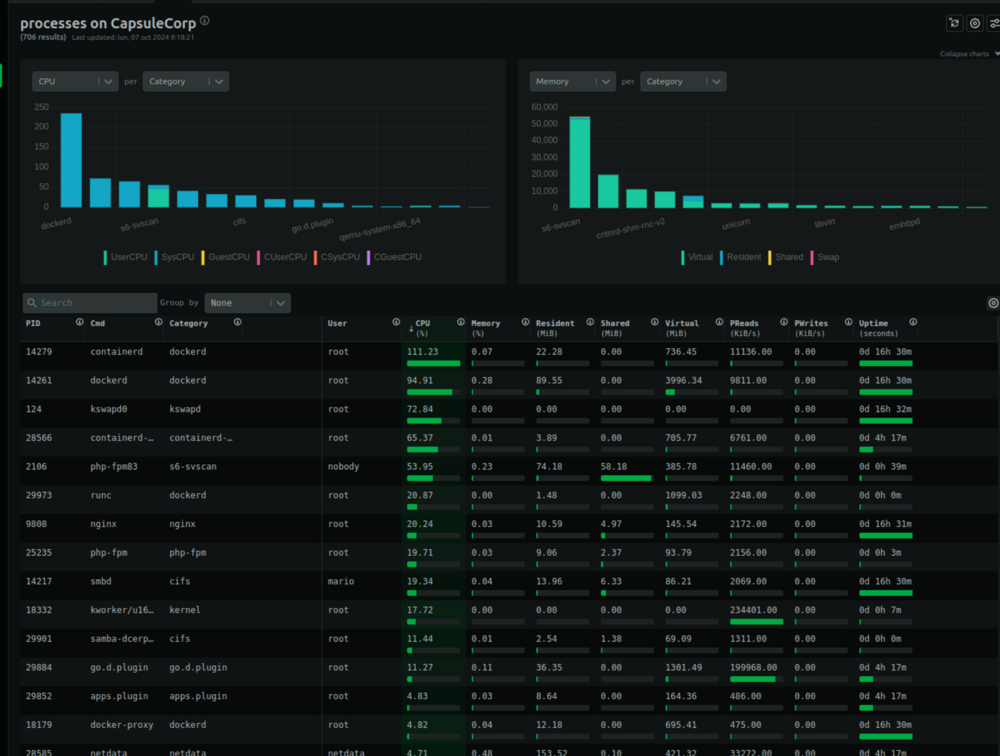The width and height of the screenshot is (1000, 756).
Task: Click the s6-svscan bar in Memory chart
Action: click(x=580, y=162)
